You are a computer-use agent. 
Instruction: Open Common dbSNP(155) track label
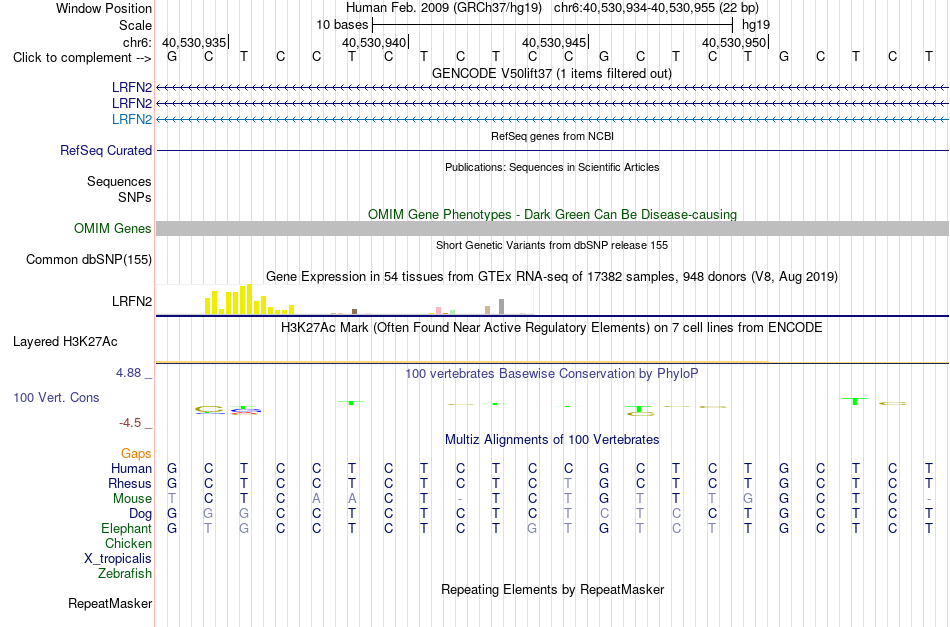(89, 259)
